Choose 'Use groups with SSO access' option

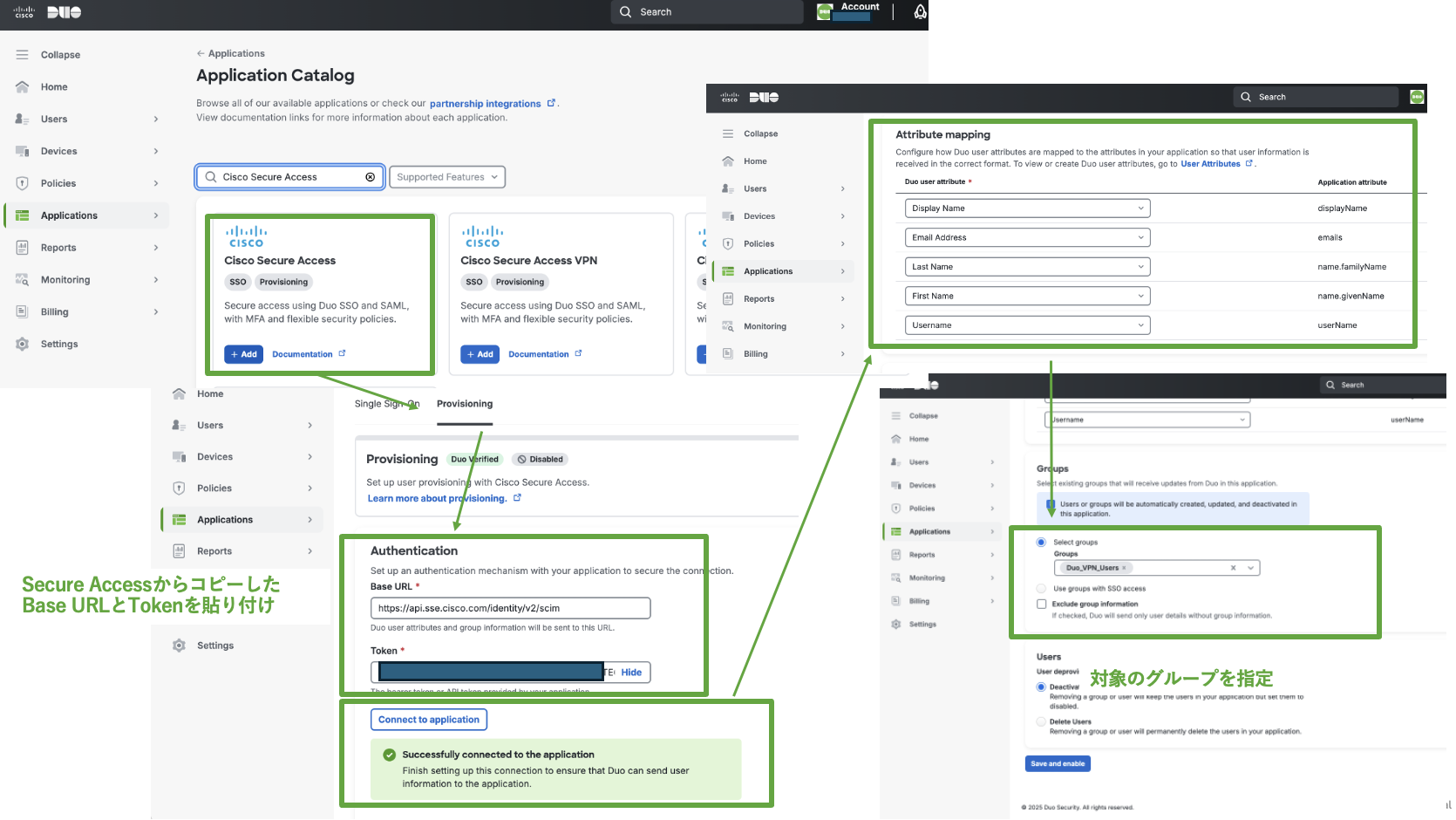[x=1041, y=589]
